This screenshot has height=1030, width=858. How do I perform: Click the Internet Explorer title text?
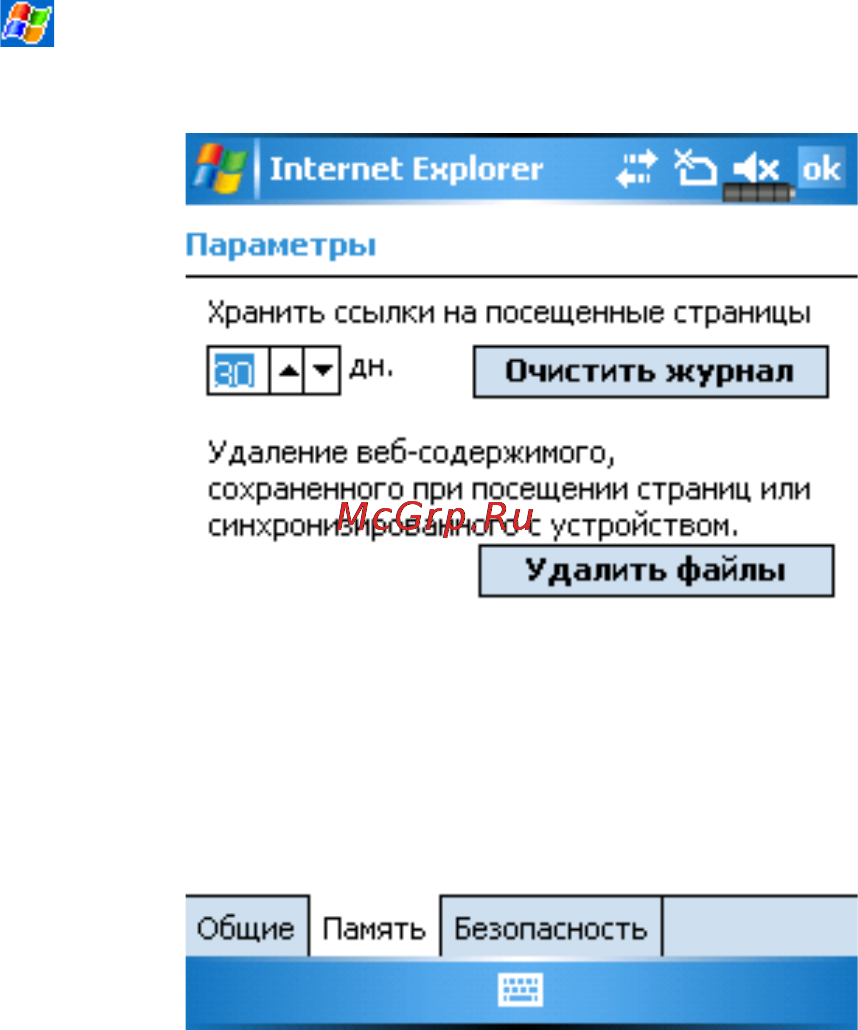pyautogui.click(x=407, y=169)
